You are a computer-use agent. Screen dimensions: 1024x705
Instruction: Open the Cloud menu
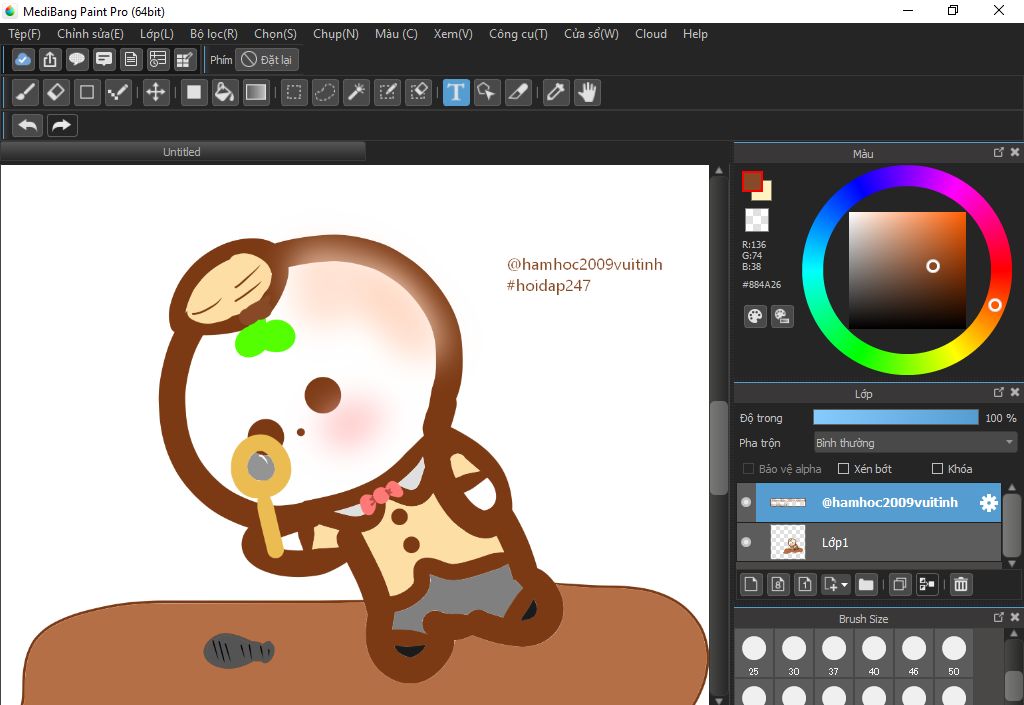(651, 34)
